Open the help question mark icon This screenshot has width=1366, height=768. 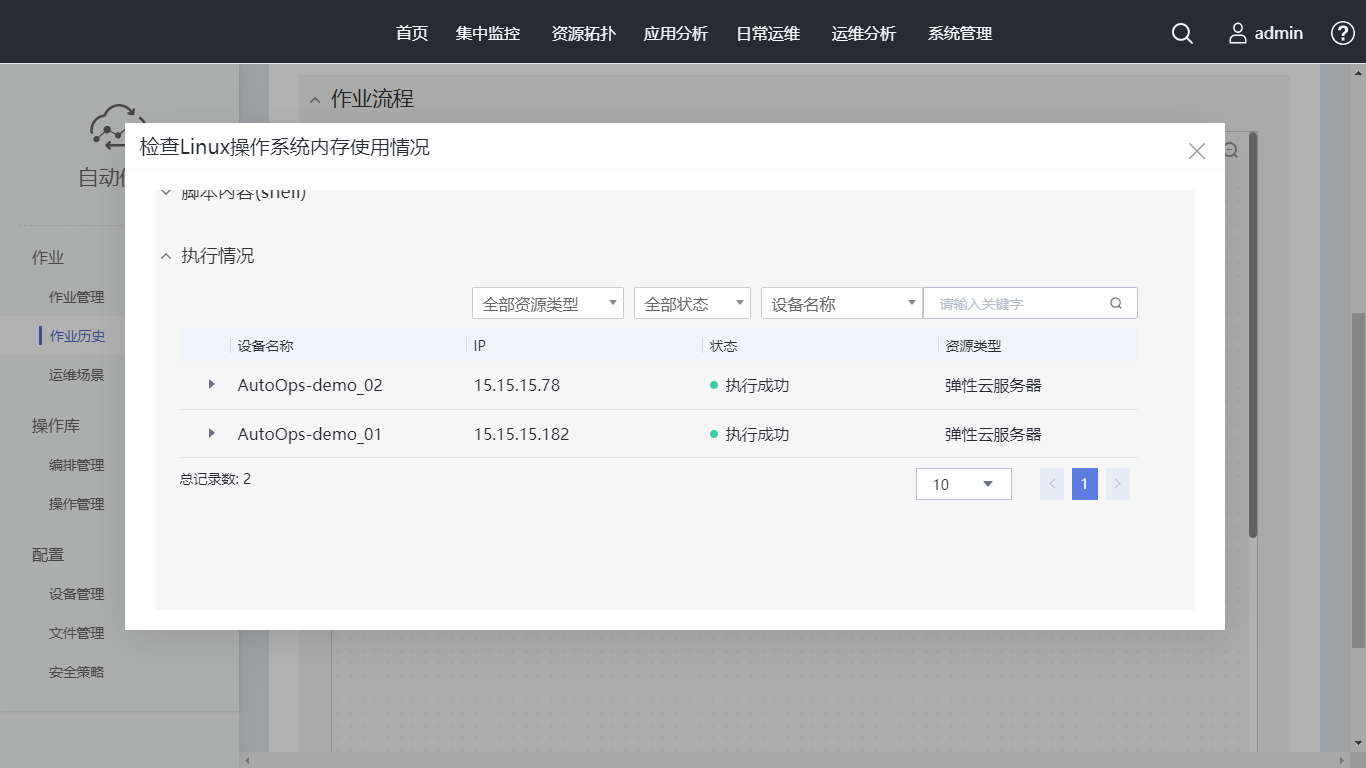click(x=1342, y=33)
